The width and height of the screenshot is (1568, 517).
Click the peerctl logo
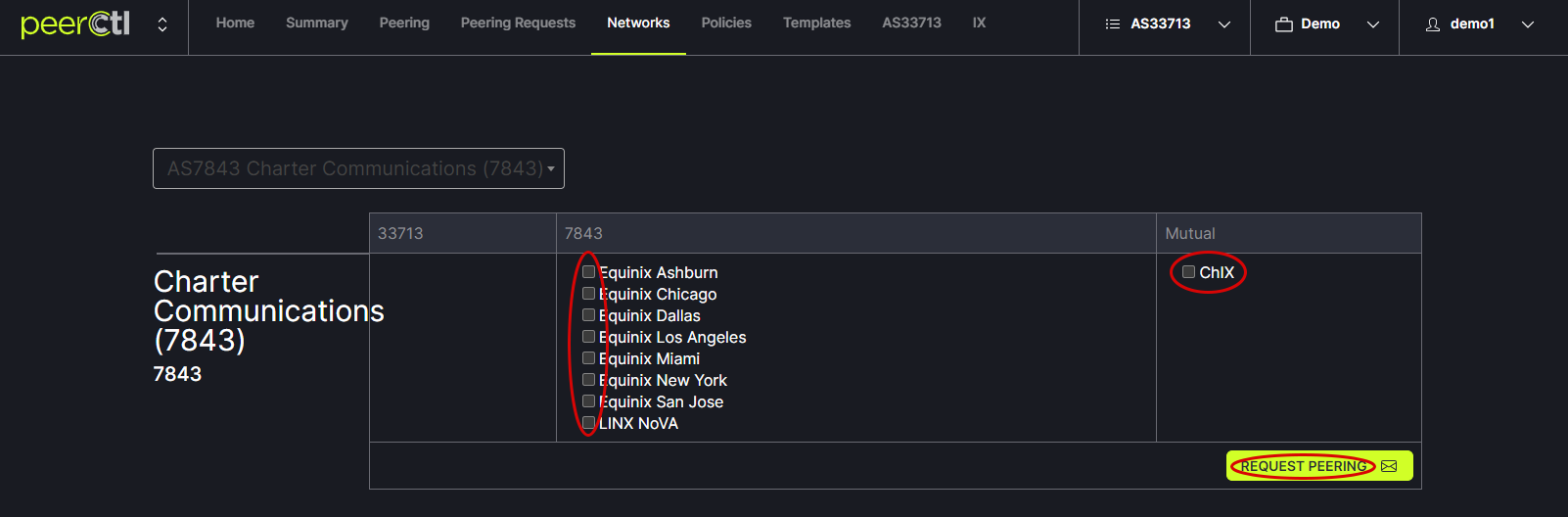[x=75, y=23]
